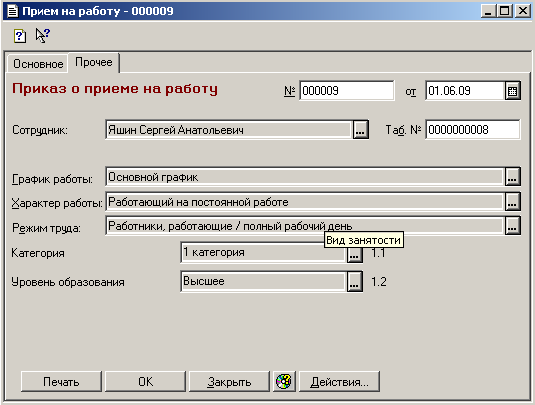Screen dimensions: 535x405
Task: Open the Действия... menu button
Action: pos(339,381)
